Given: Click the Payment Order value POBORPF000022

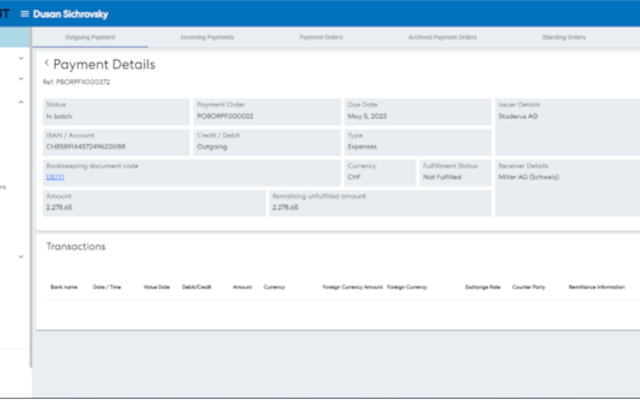Looking at the screenshot, I should [225, 116].
